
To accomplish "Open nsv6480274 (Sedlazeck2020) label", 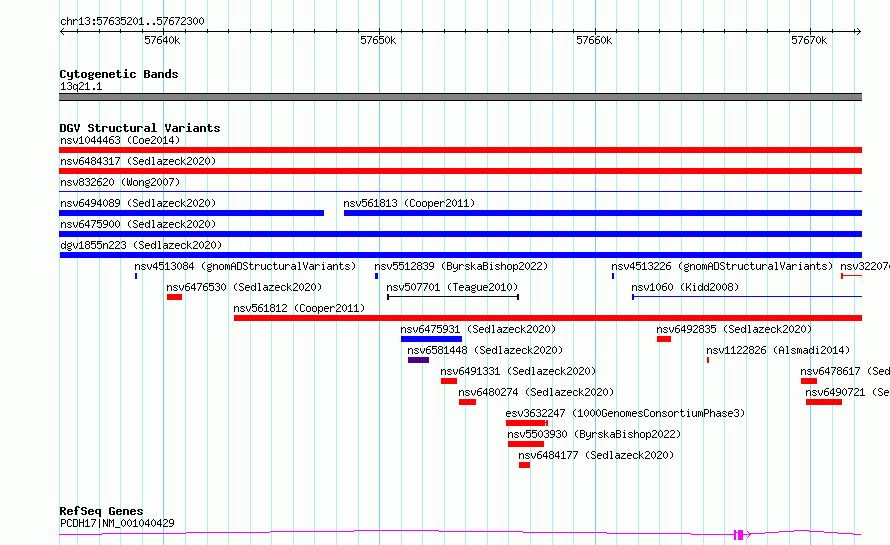I will [536, 392].
